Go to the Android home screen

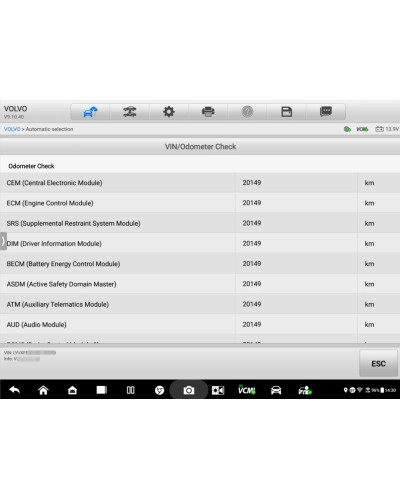(x=43, y=390)
